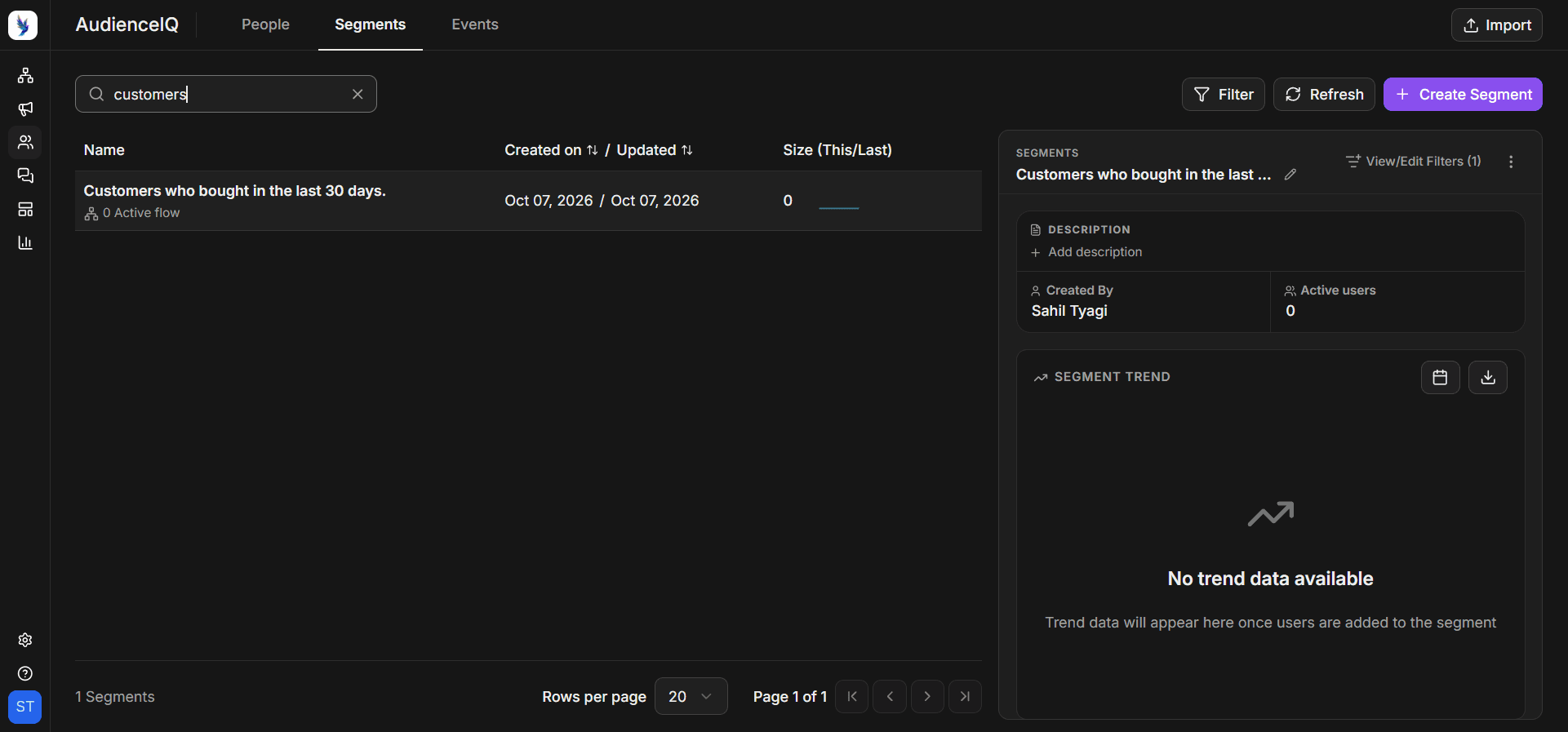Go to the last page of segments
This screenshot has width=1568, height=732.
pos(965,696)
